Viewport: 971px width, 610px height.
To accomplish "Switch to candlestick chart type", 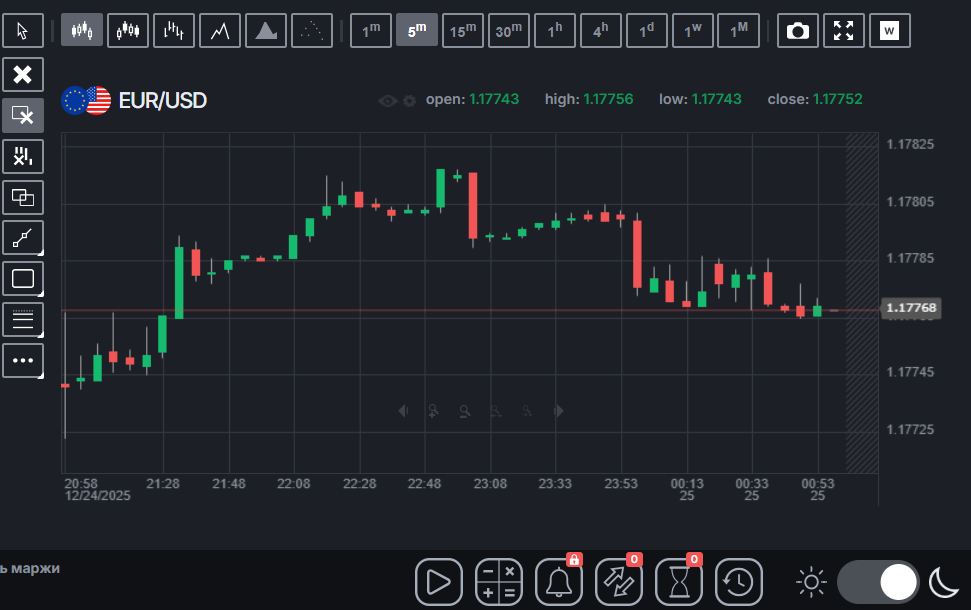I will point(82,30).
